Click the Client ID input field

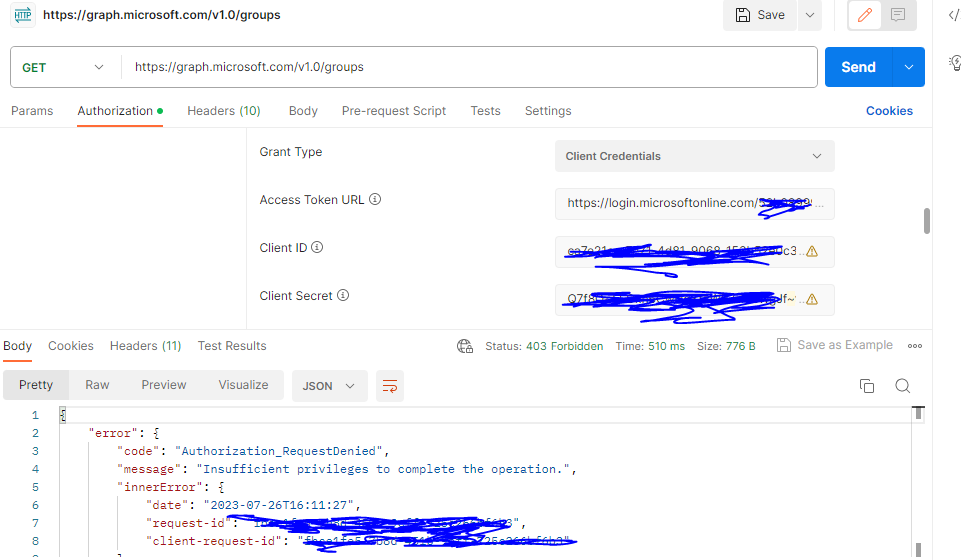tap(694, 251)
